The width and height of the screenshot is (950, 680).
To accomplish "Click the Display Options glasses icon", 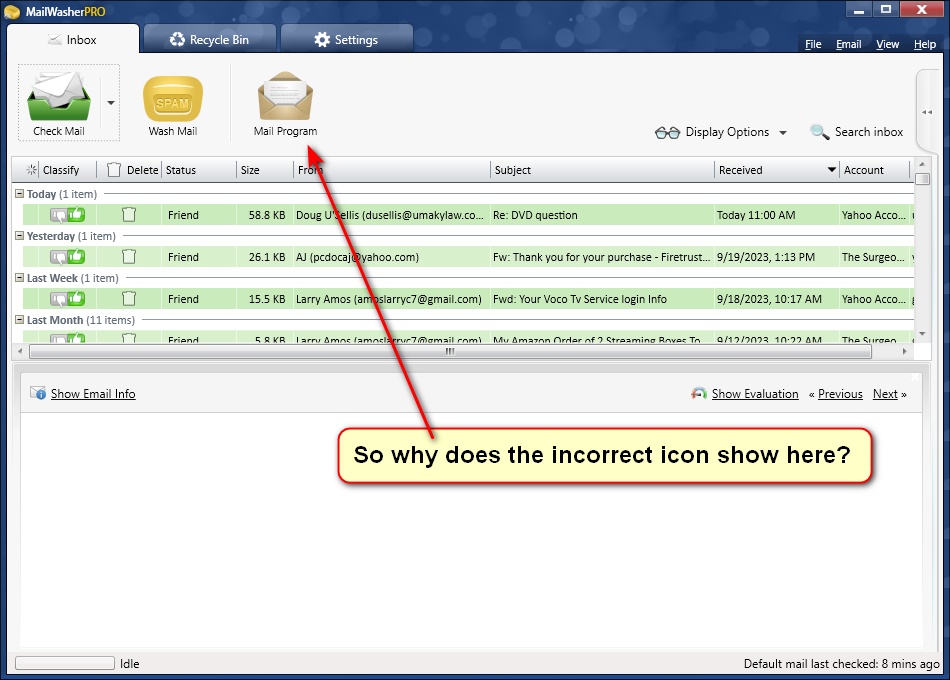I will [668, 133].
